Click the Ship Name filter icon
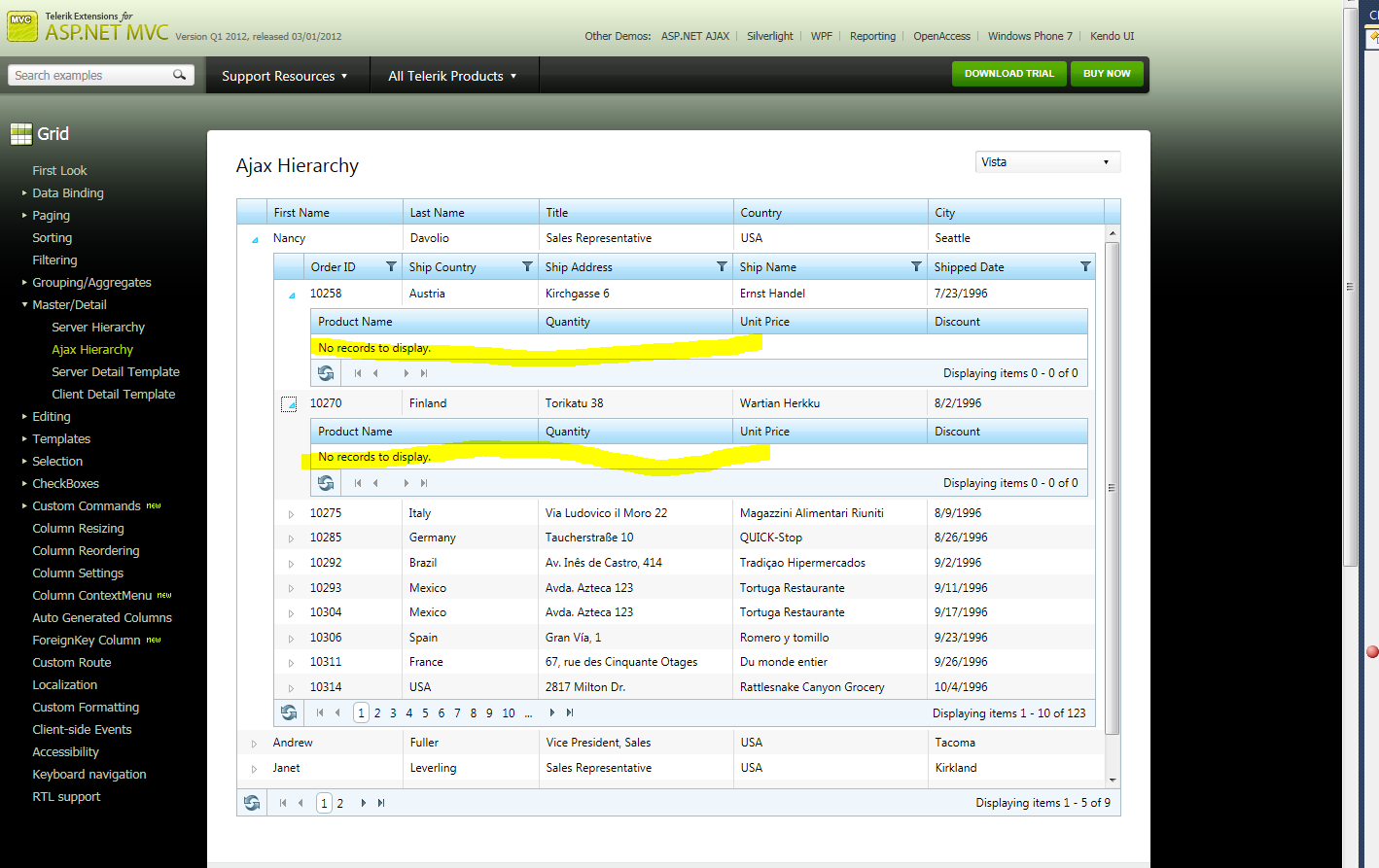The height and width of the screenshot is (868, 1379). tap(916, 266)
